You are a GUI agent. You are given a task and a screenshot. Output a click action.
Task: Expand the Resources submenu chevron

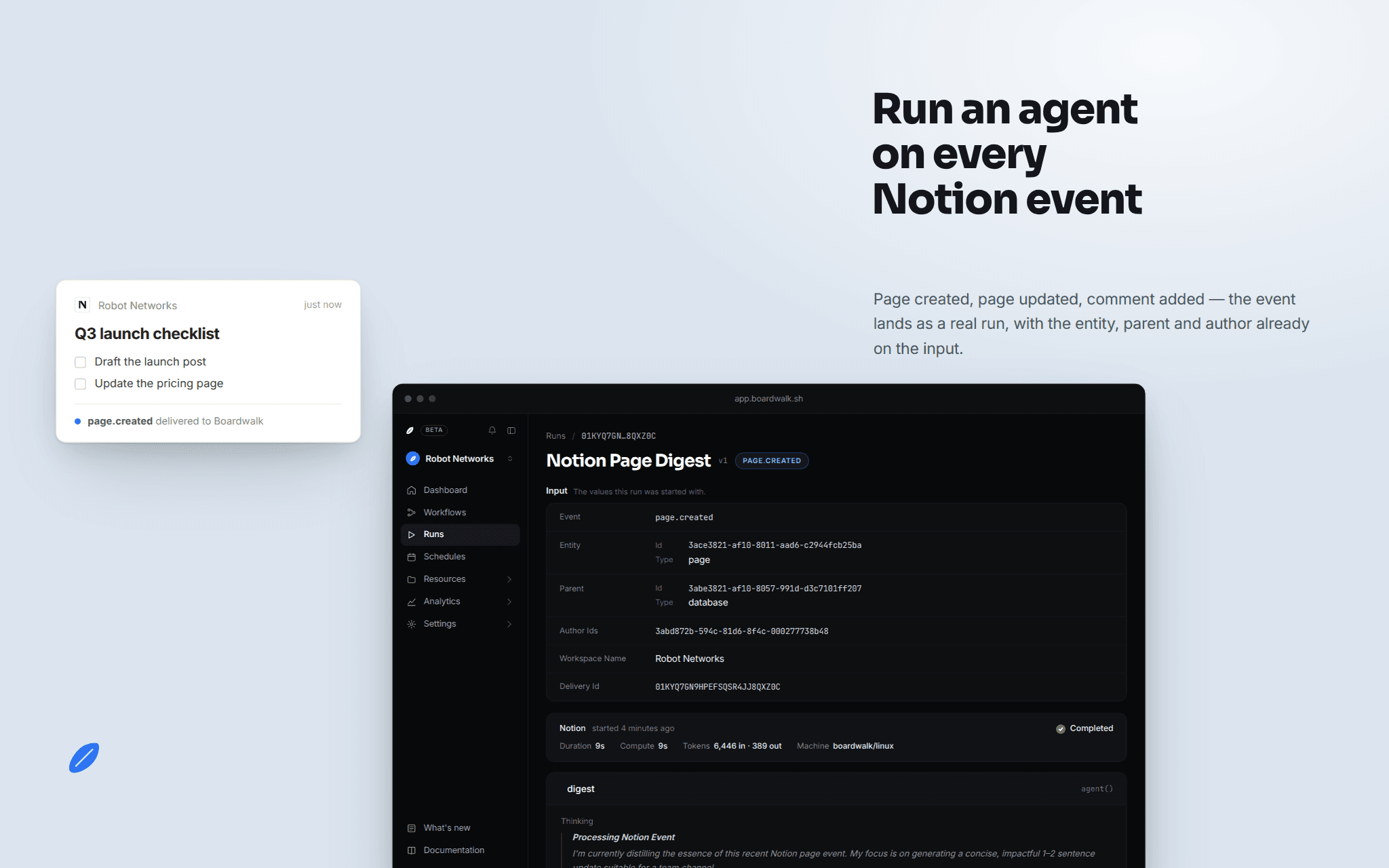click(509, 580)
